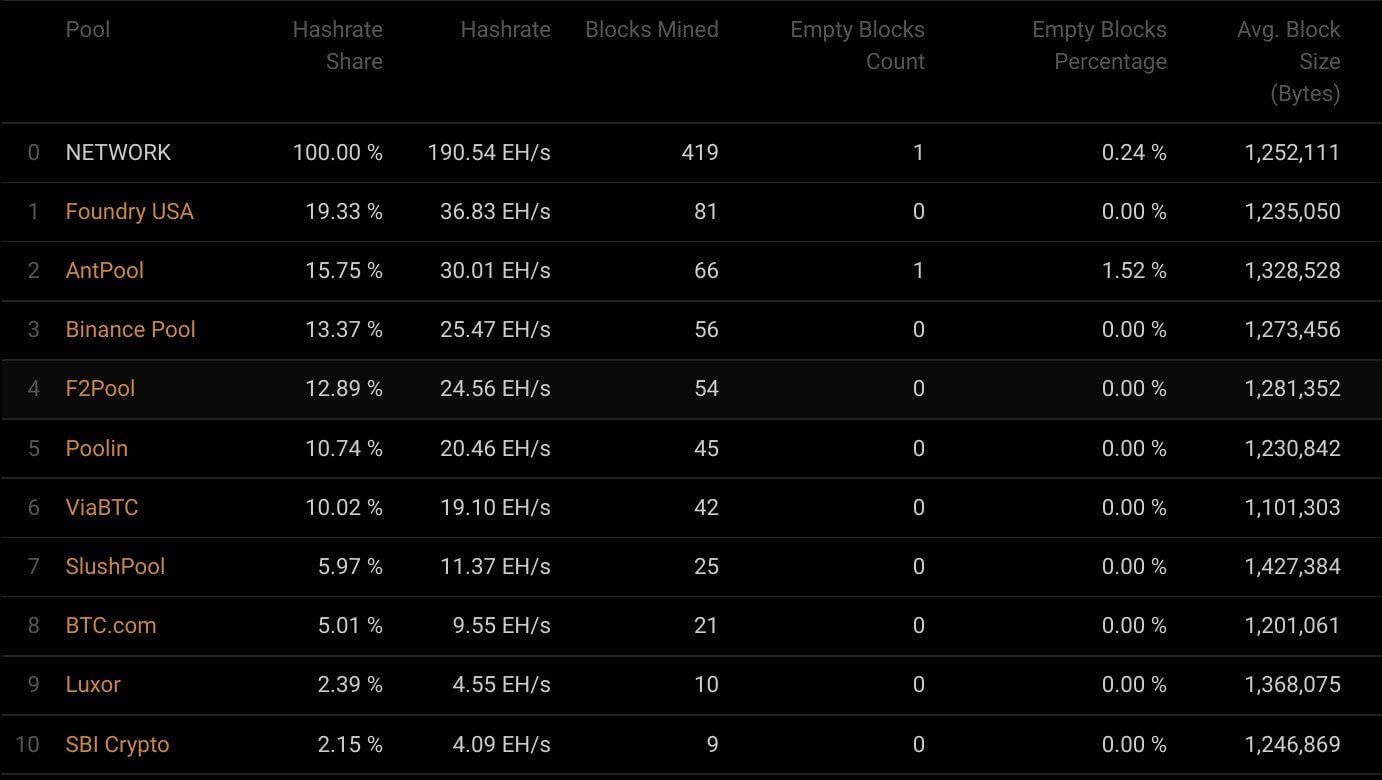The height and width of the screenshot is (780, 1382).
Task: Click the 190.54 EH/s network hashrate cell
Action: pos(489,153)
